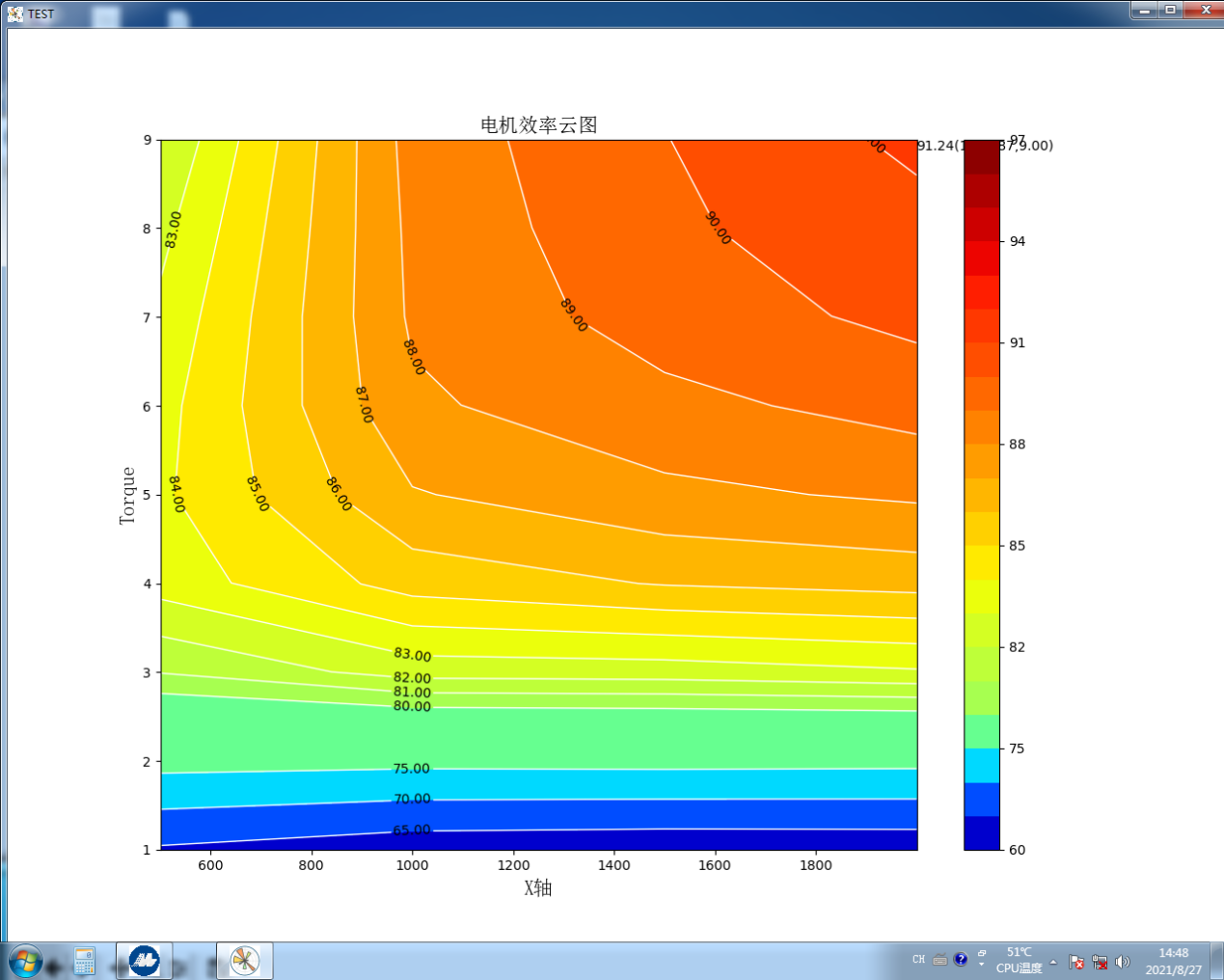
Task: Click the 65.00 contour label
Action: 412,830
